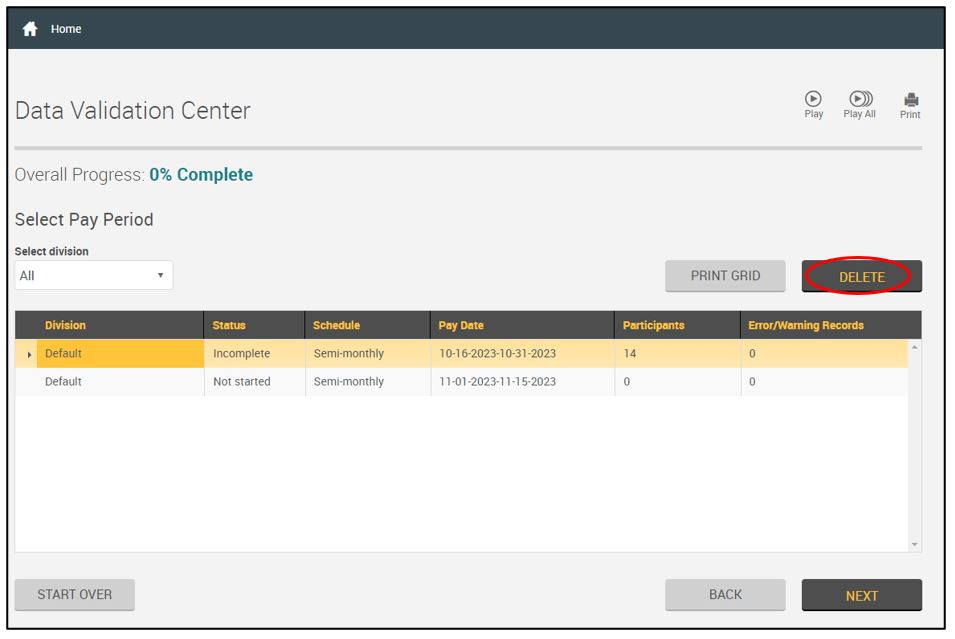Sort by Division column header

coord(65,325)
